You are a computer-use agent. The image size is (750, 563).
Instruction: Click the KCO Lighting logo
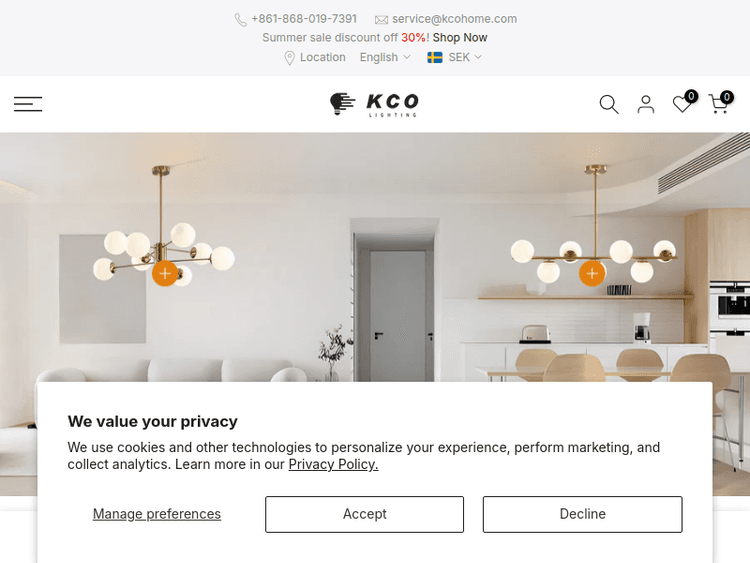point(375,104)
